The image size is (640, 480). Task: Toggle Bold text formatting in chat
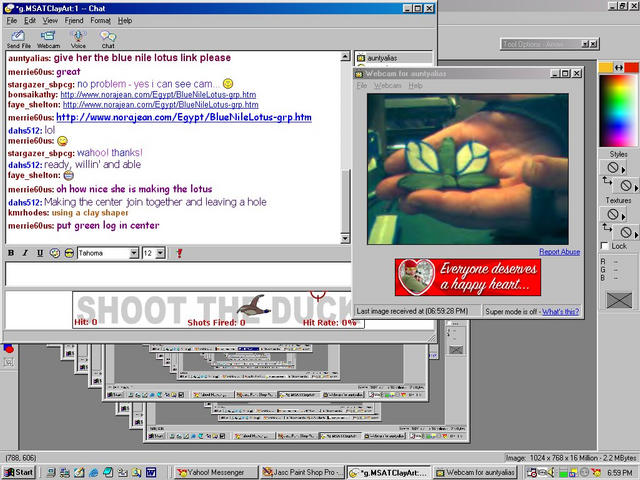pos(11,253)
